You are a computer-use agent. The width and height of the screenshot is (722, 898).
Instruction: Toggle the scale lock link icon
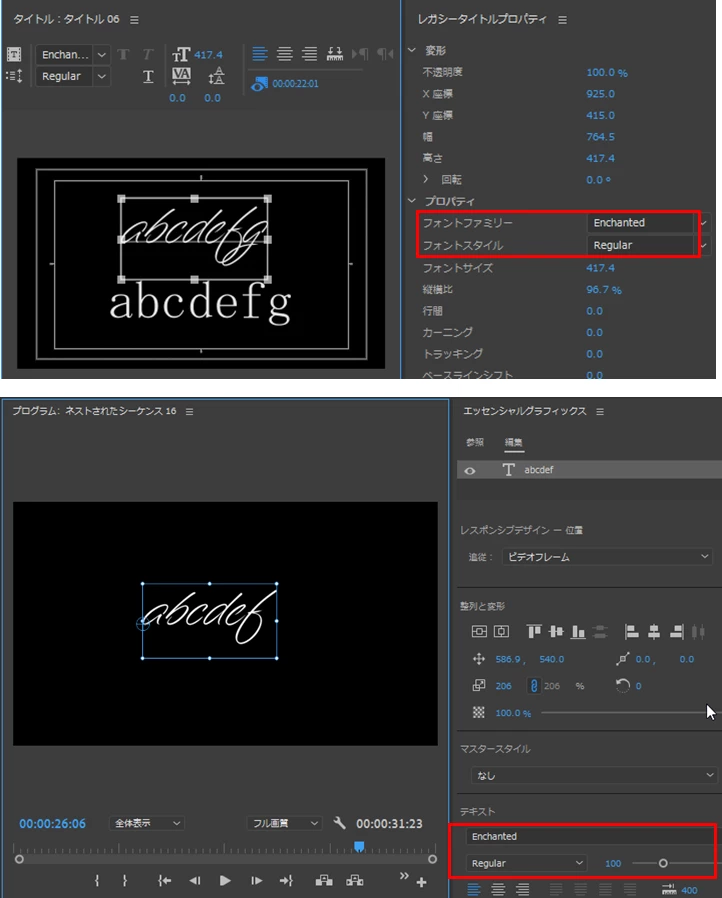[534, 686]
